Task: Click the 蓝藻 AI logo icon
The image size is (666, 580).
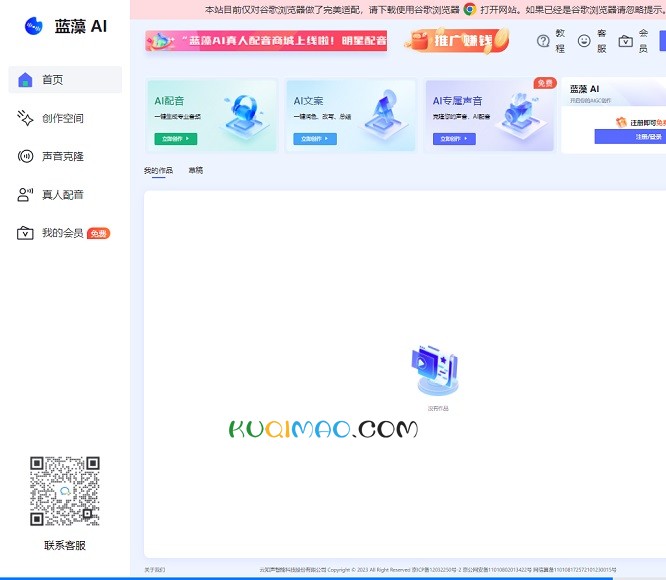Action: [34, 26]
